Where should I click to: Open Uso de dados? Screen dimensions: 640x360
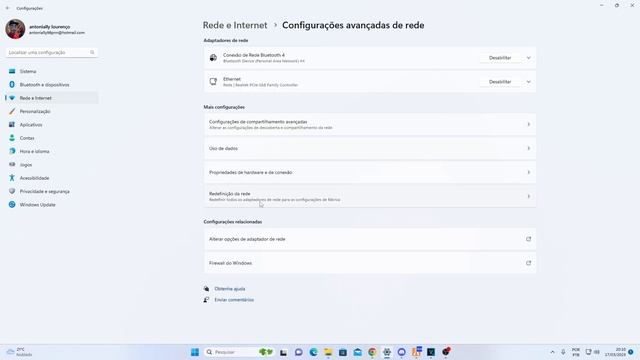click(370, 149)
